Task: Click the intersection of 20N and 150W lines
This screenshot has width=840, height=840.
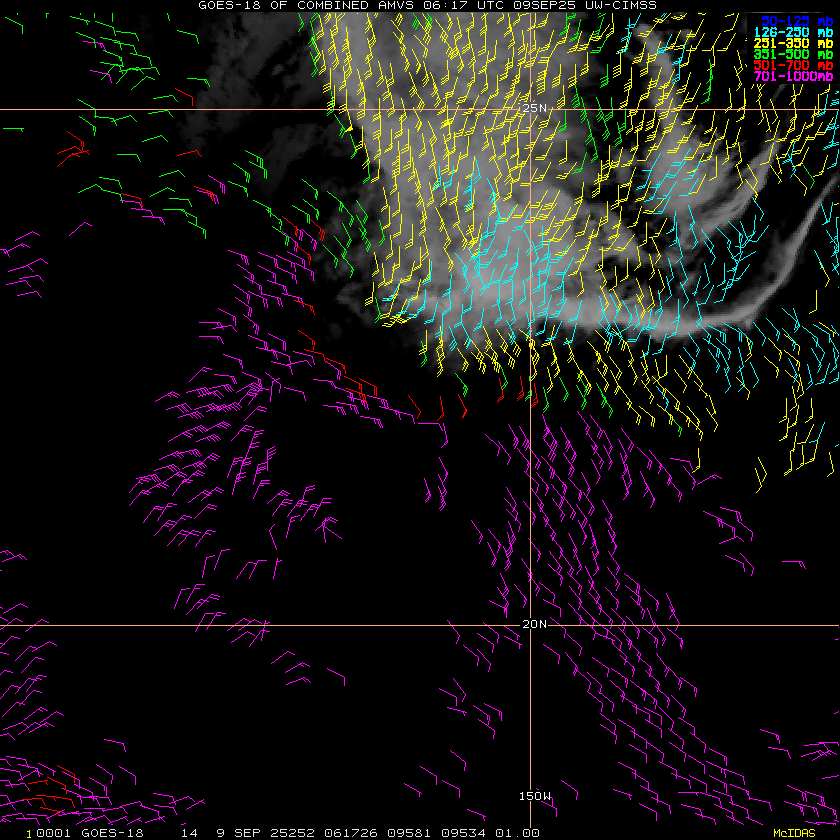Action: click(530, 626)
